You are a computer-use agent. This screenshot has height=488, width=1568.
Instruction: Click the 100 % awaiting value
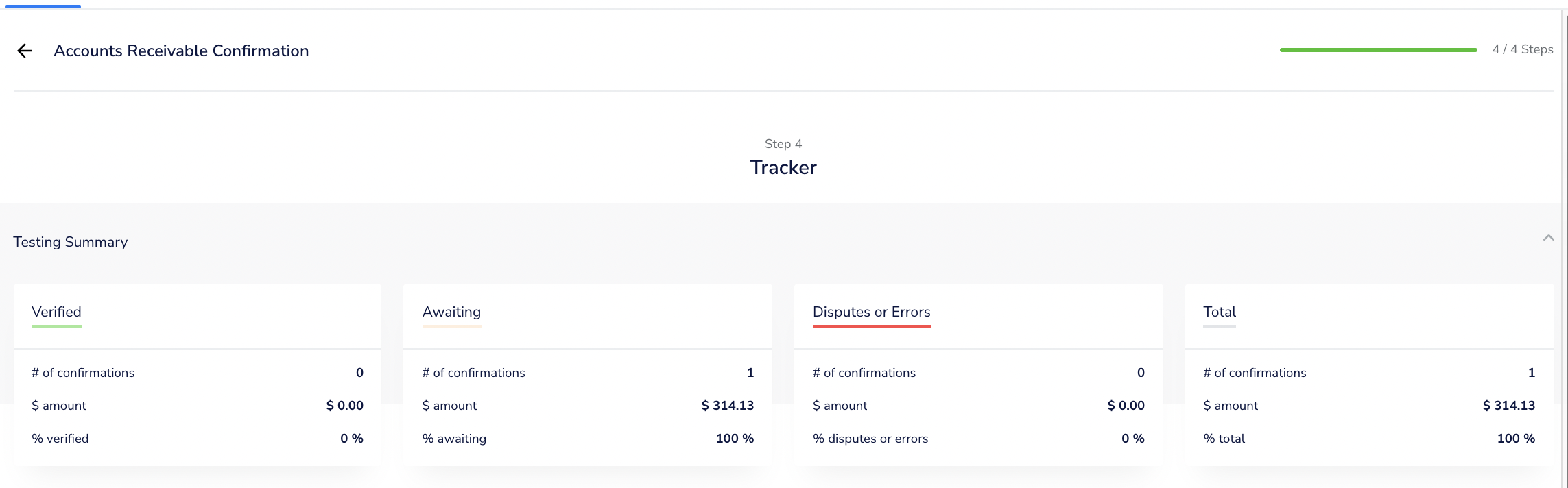pyautogui.click(x=734, y=439)
